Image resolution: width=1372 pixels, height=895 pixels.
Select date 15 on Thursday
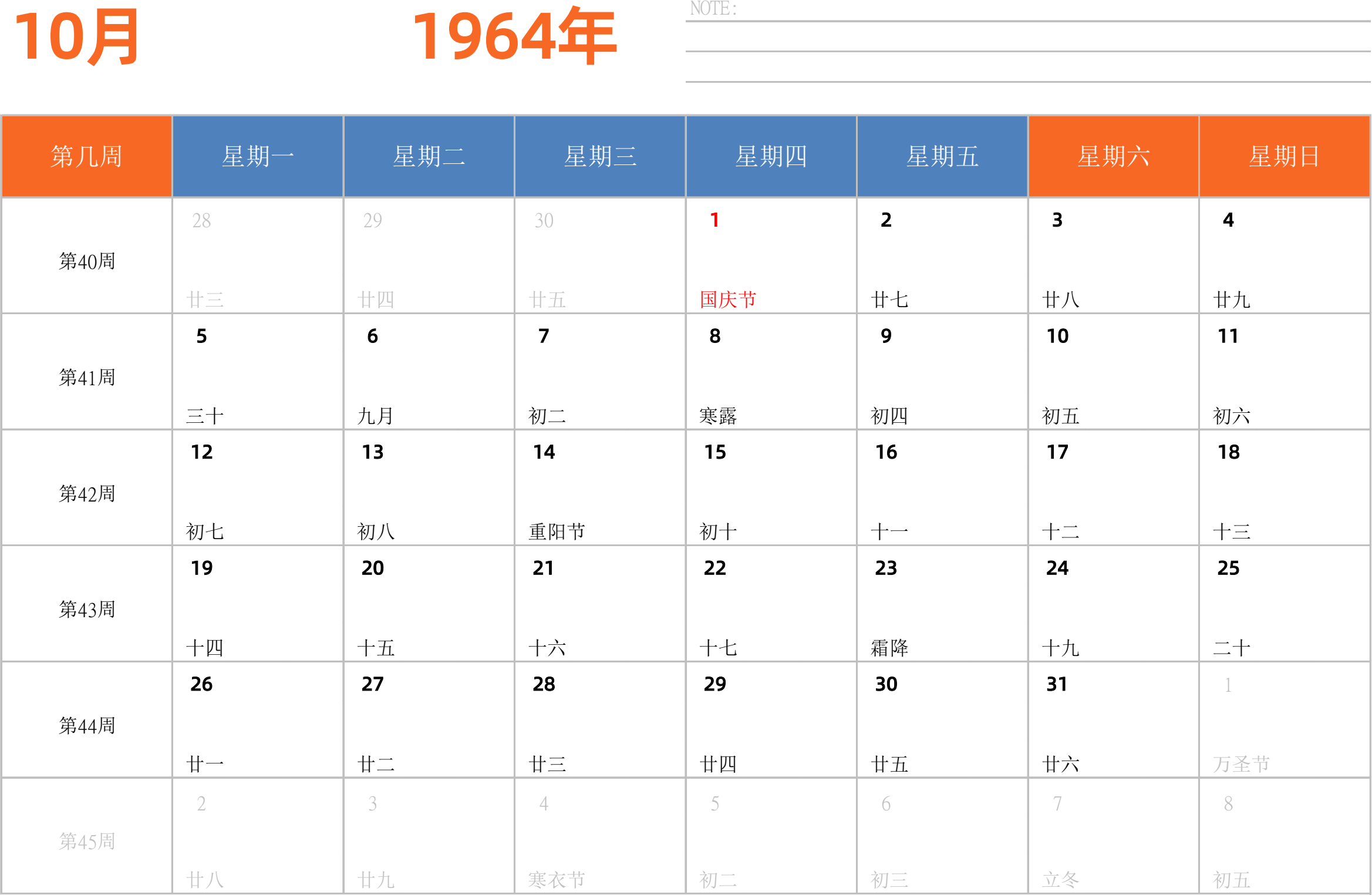[x=715, y=452]
